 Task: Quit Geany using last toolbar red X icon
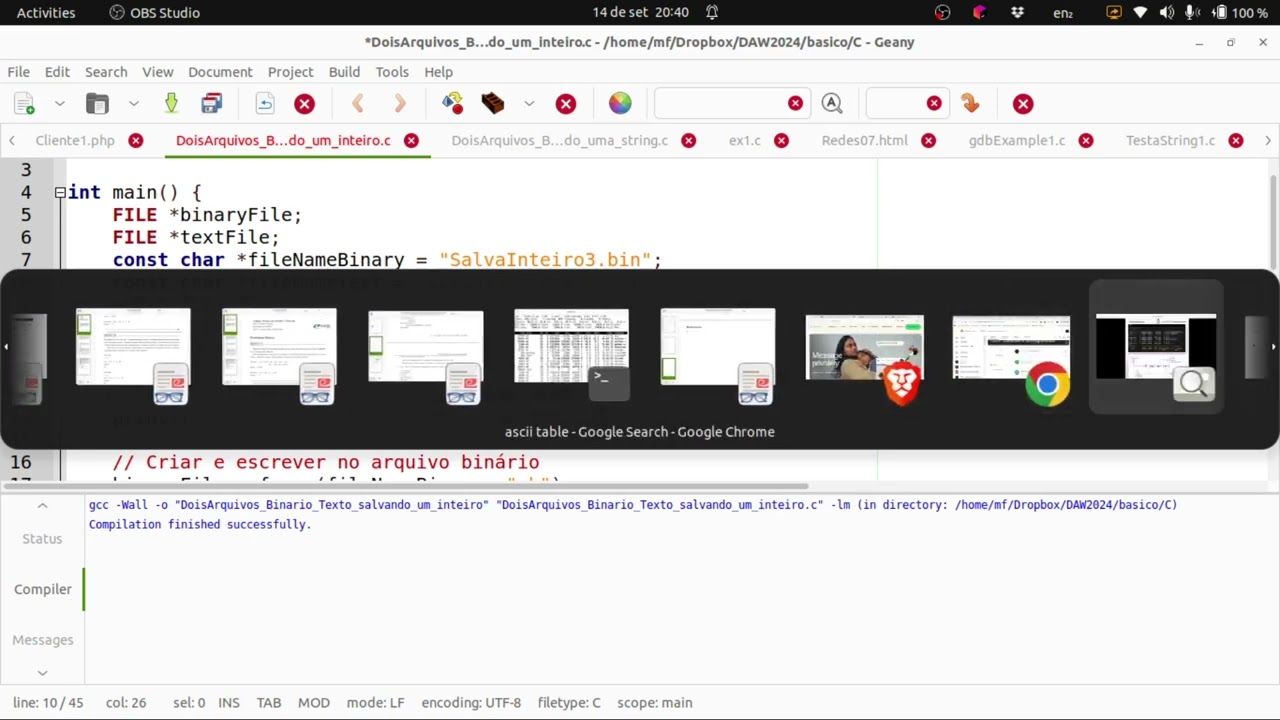click(1023, 104)
